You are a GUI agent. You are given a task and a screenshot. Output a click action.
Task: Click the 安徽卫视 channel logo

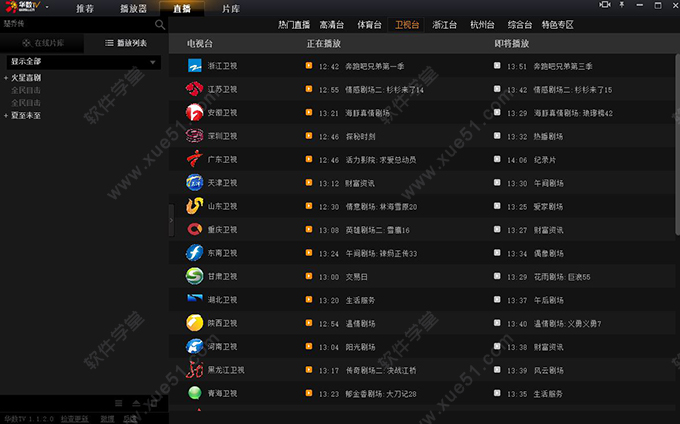(x=194, y=112)
